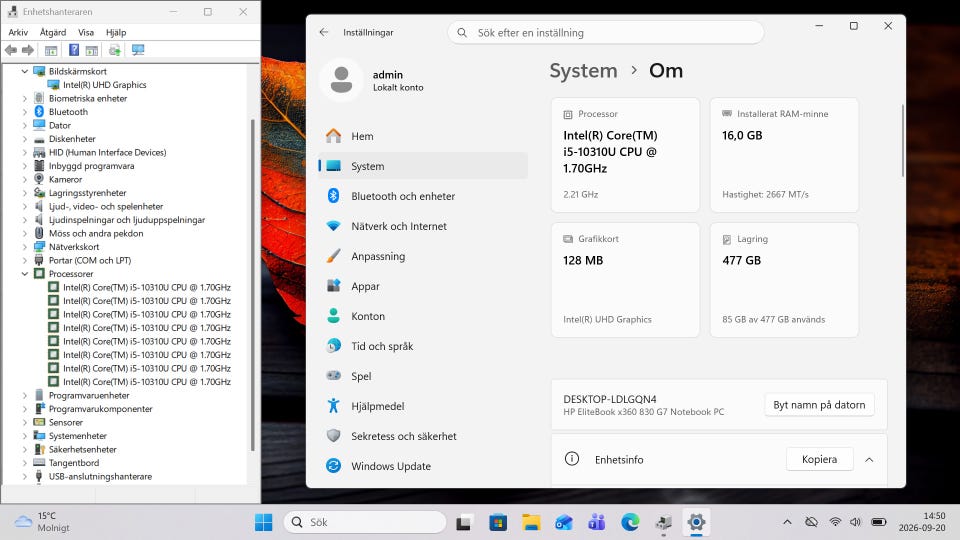The image size is (960, 540).
Task: Click the battery icon in system tray
Action: (879, 522)
